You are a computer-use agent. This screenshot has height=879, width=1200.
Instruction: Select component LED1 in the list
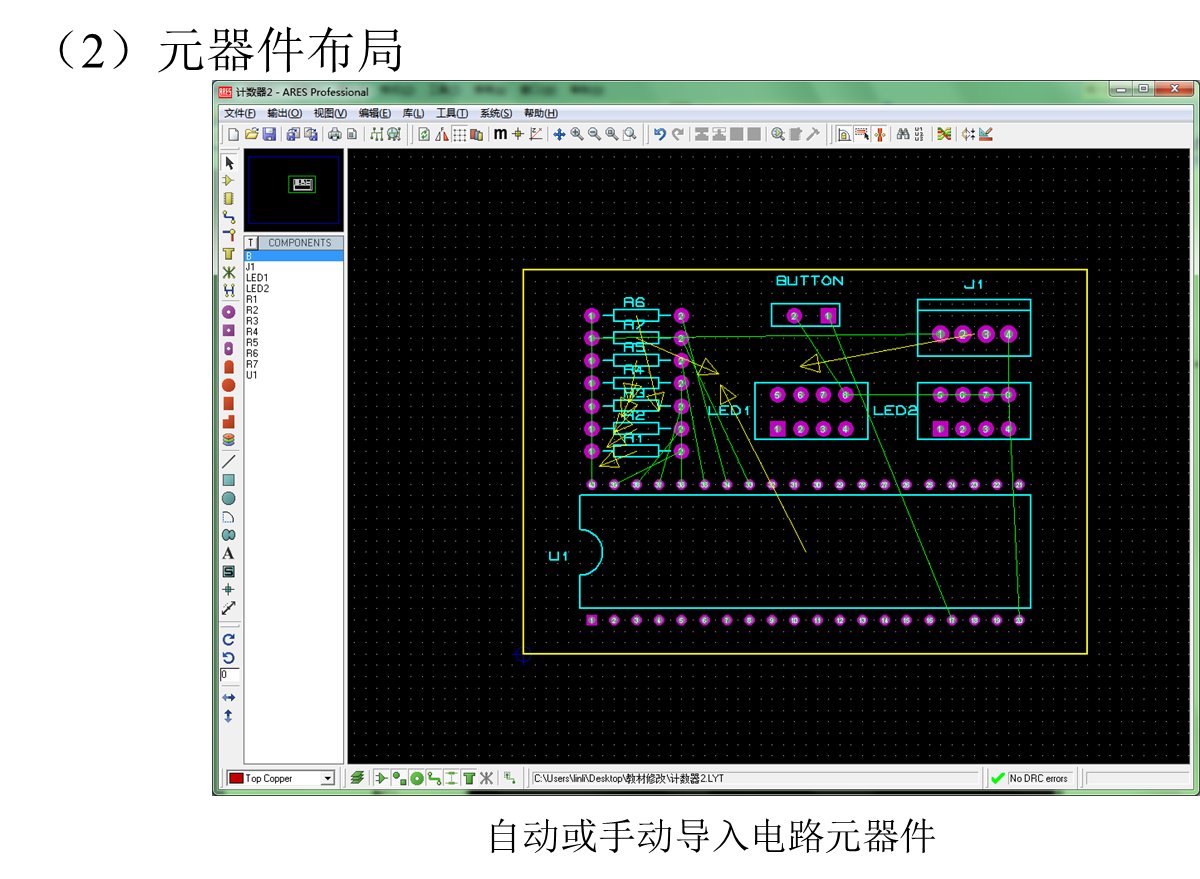tap(294, 277)
